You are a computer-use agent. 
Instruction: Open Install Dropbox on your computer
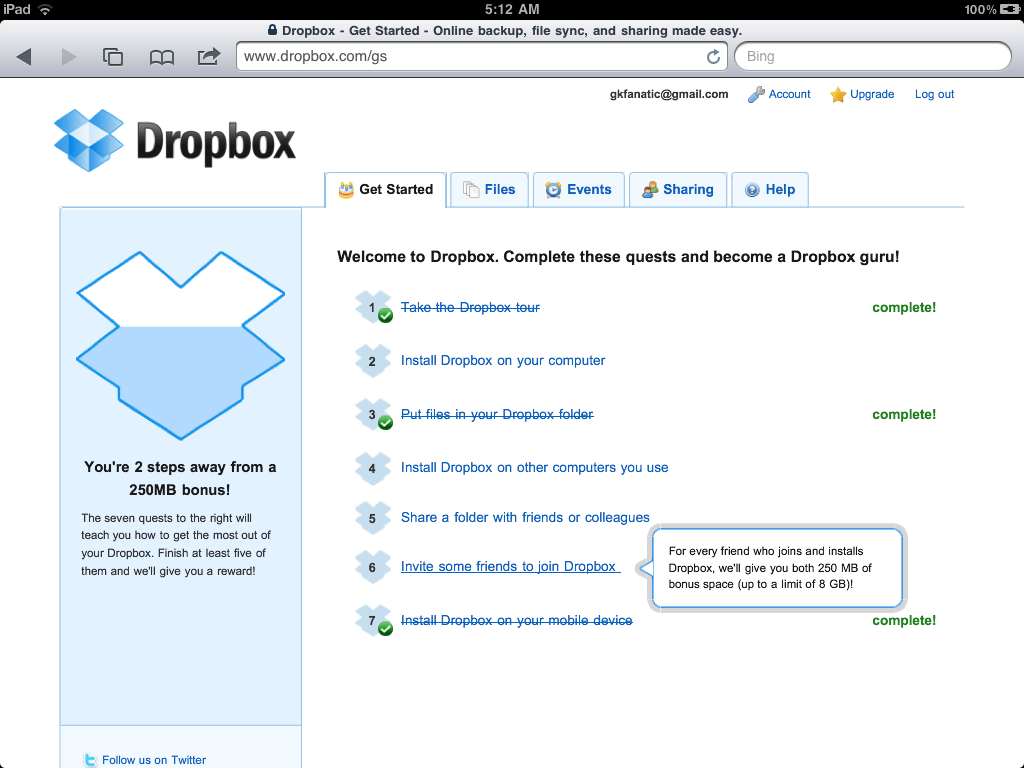click(503, 361)
